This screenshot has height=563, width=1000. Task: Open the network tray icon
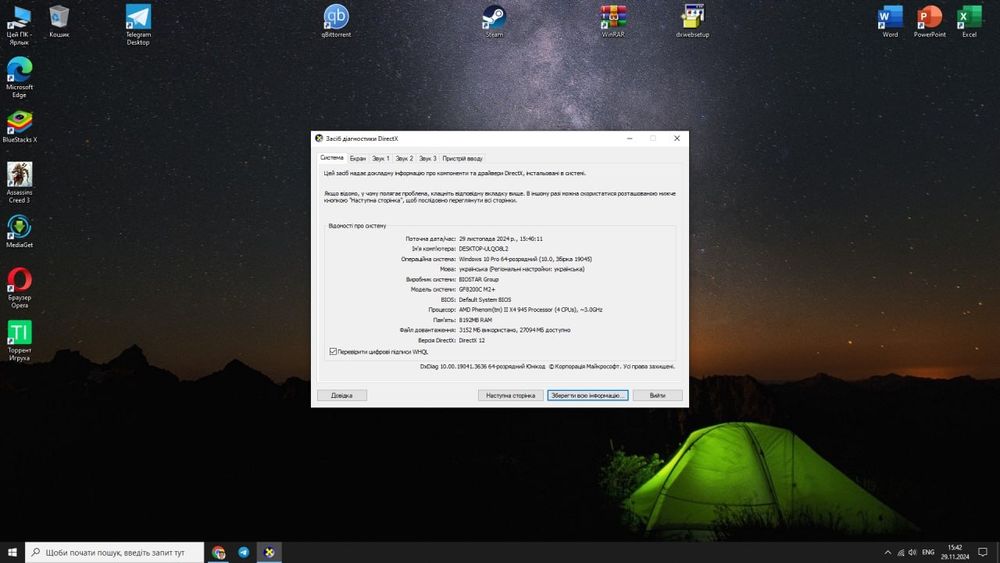[901, 552]
